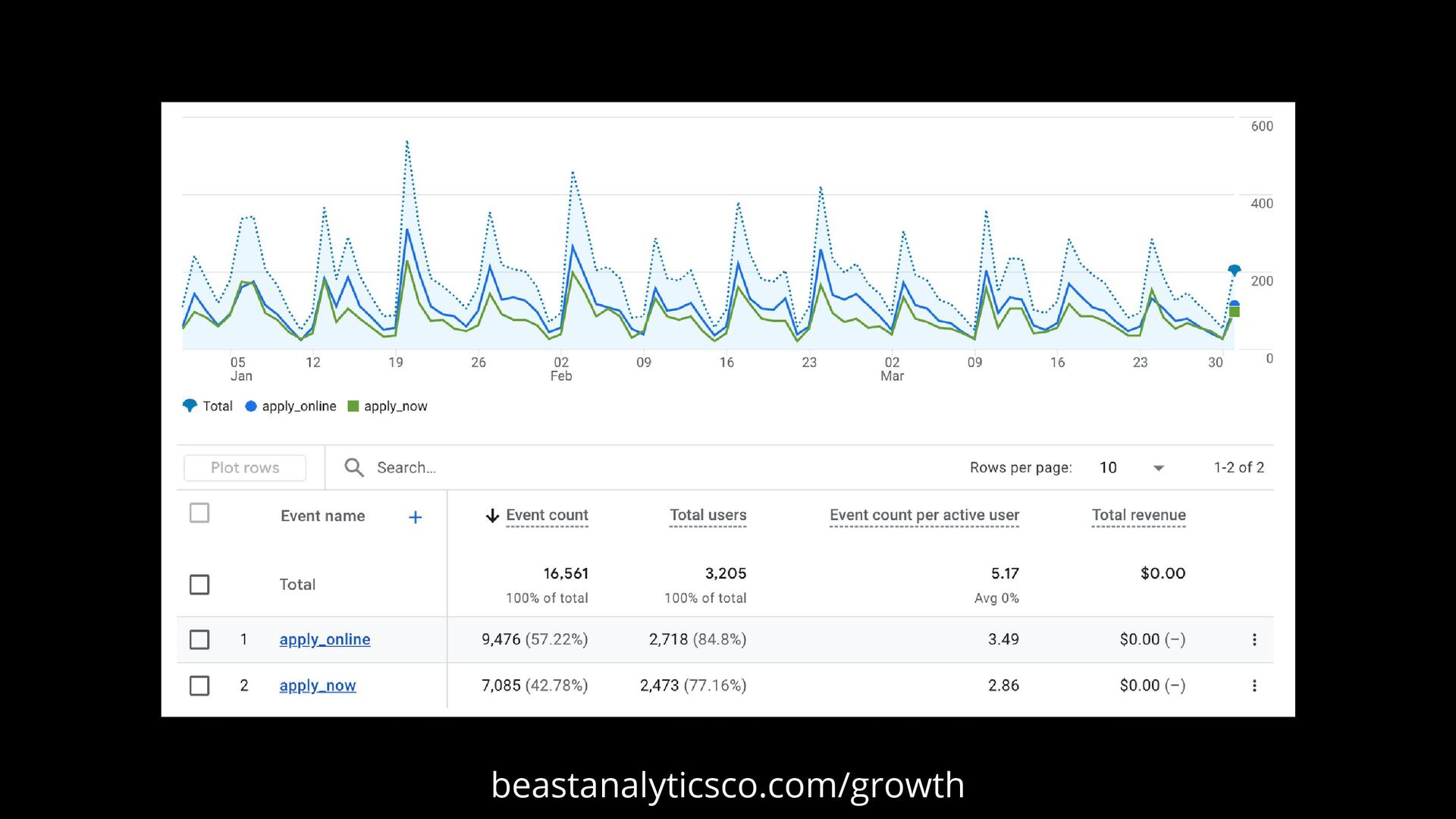Image resolution: width=1456 pixels, height=819 pixels.
Task: Sort by Total users column header
Action: tap(708, 515)
